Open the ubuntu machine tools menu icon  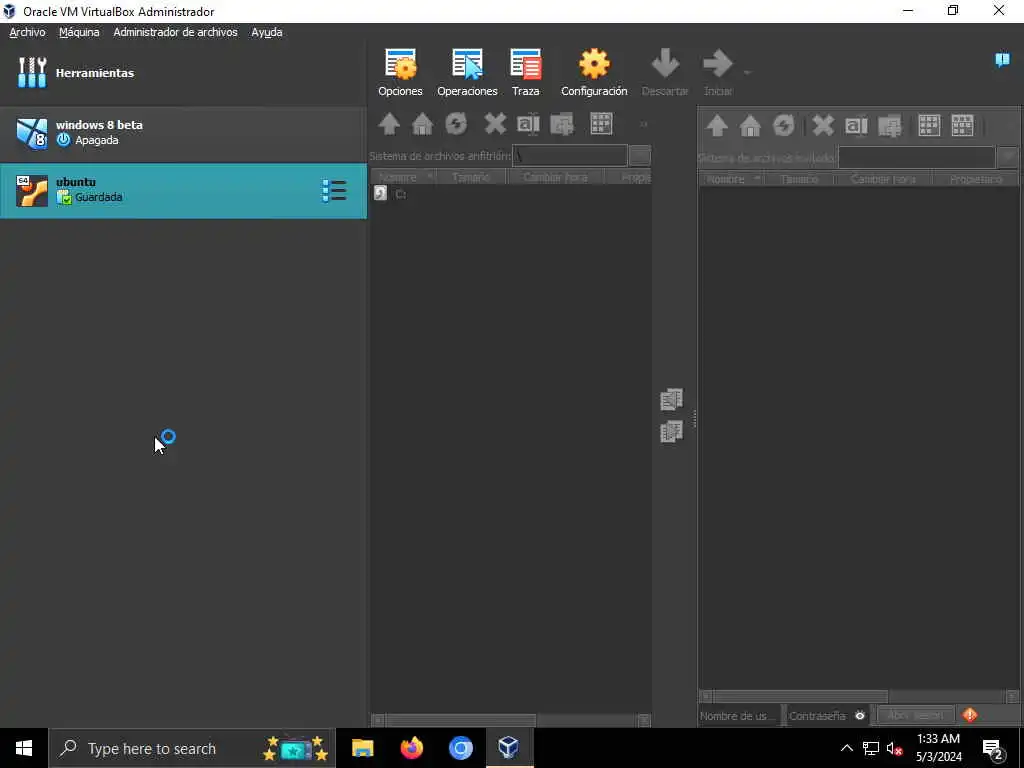[334, 191]
